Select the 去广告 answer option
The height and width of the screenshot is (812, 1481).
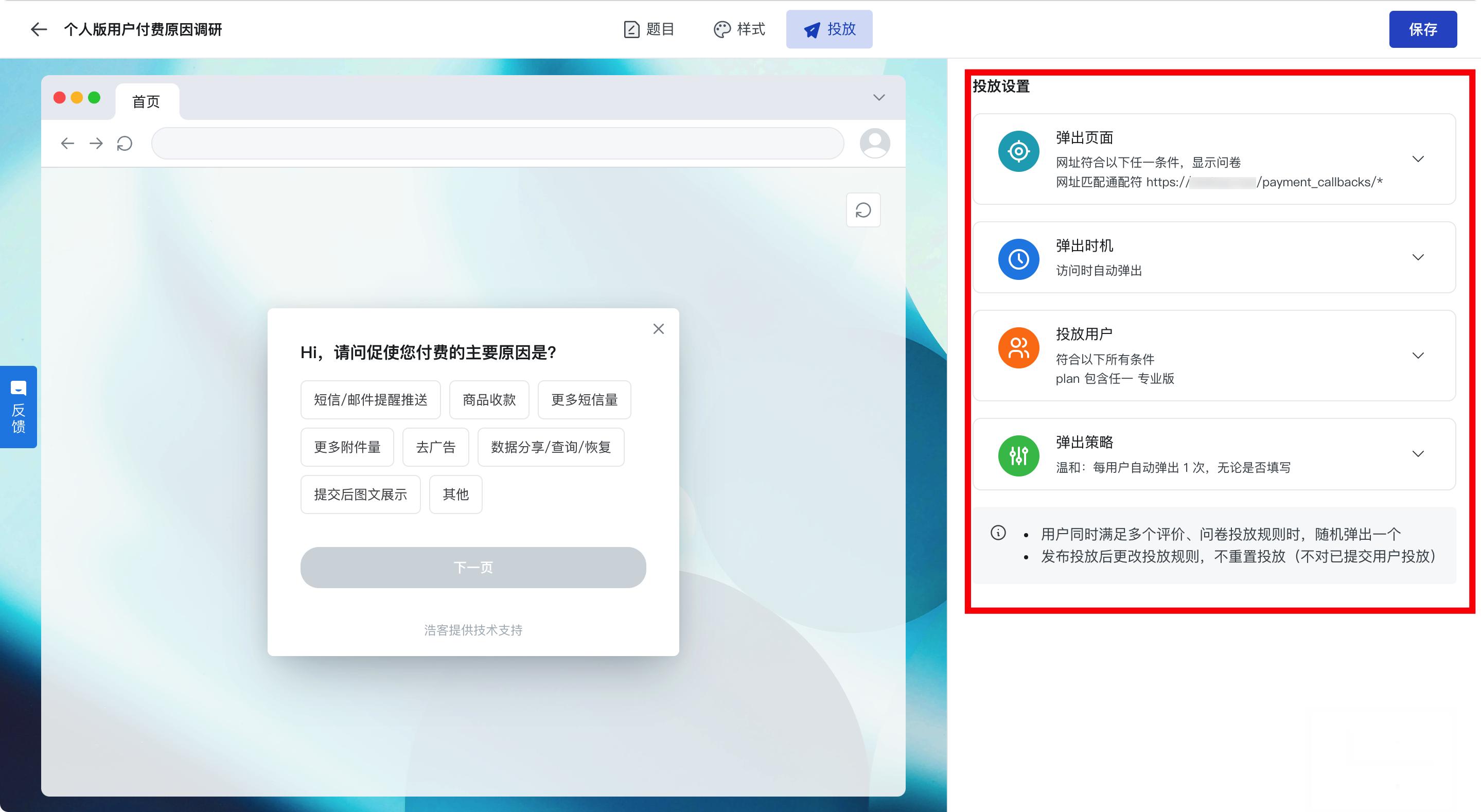tap(435, 447)
